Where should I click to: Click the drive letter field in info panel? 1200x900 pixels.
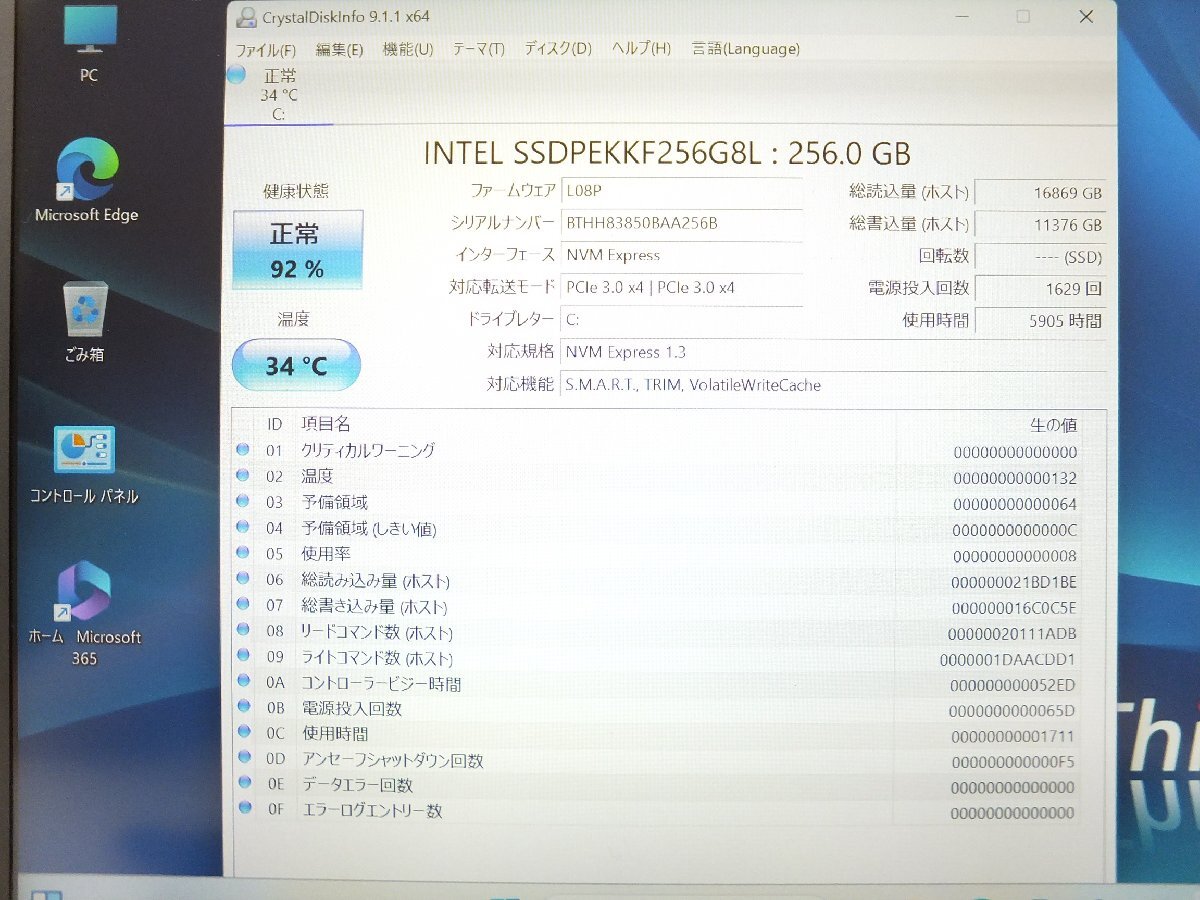tap(681, 320)
